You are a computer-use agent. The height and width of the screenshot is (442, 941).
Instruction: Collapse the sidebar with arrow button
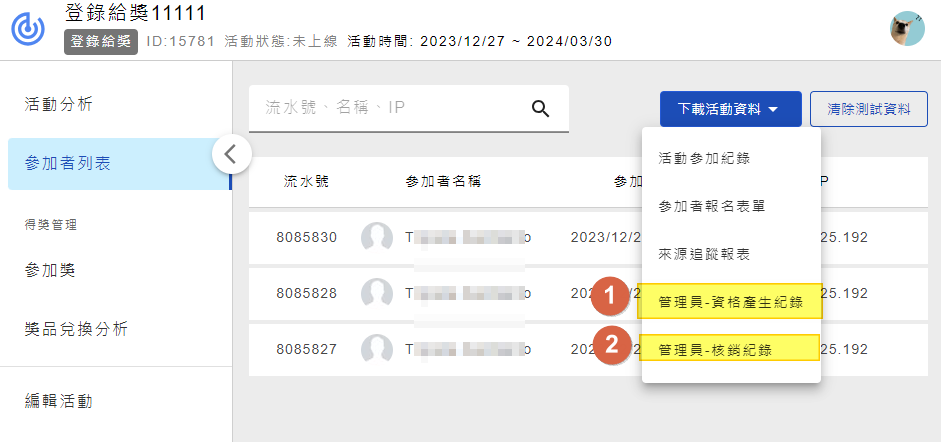click(x=231, y=154)
